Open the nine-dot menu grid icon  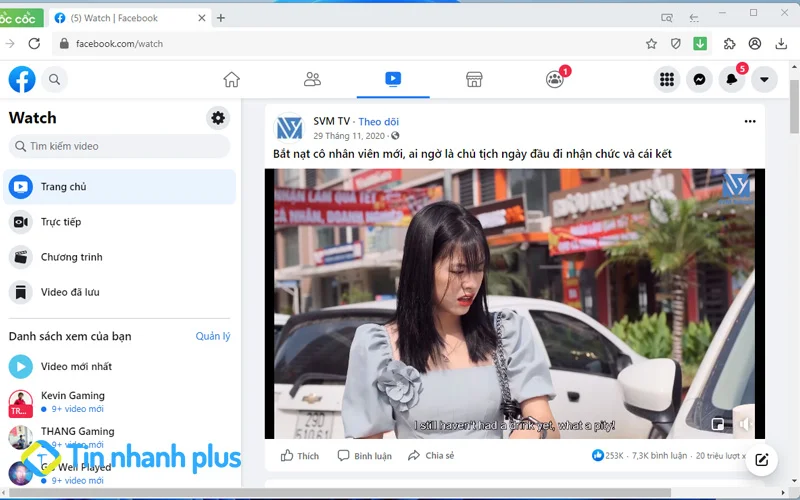[667, 79]
